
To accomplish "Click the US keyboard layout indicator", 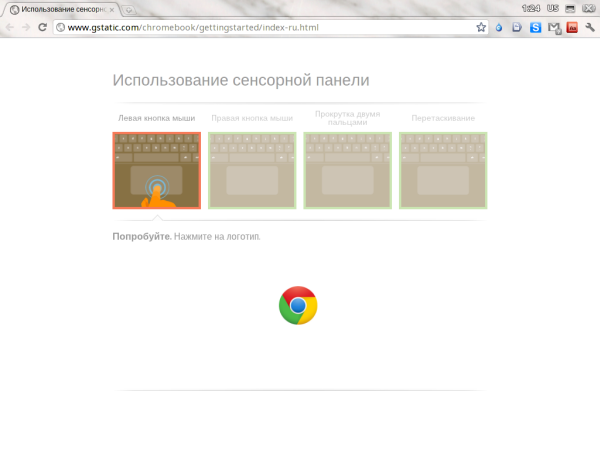I will point(553,8).
